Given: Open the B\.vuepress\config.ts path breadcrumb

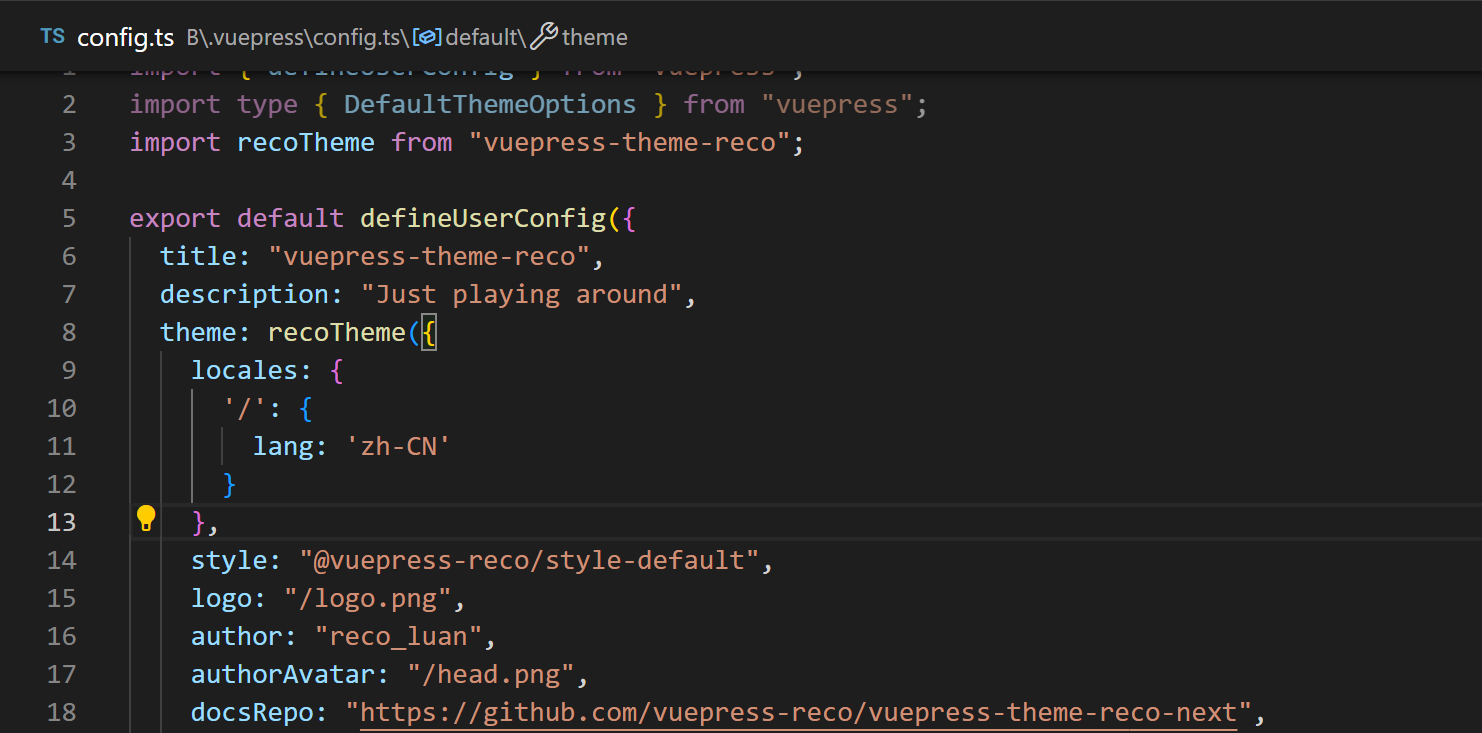Looking at the screenshot, I should [297, 38].
